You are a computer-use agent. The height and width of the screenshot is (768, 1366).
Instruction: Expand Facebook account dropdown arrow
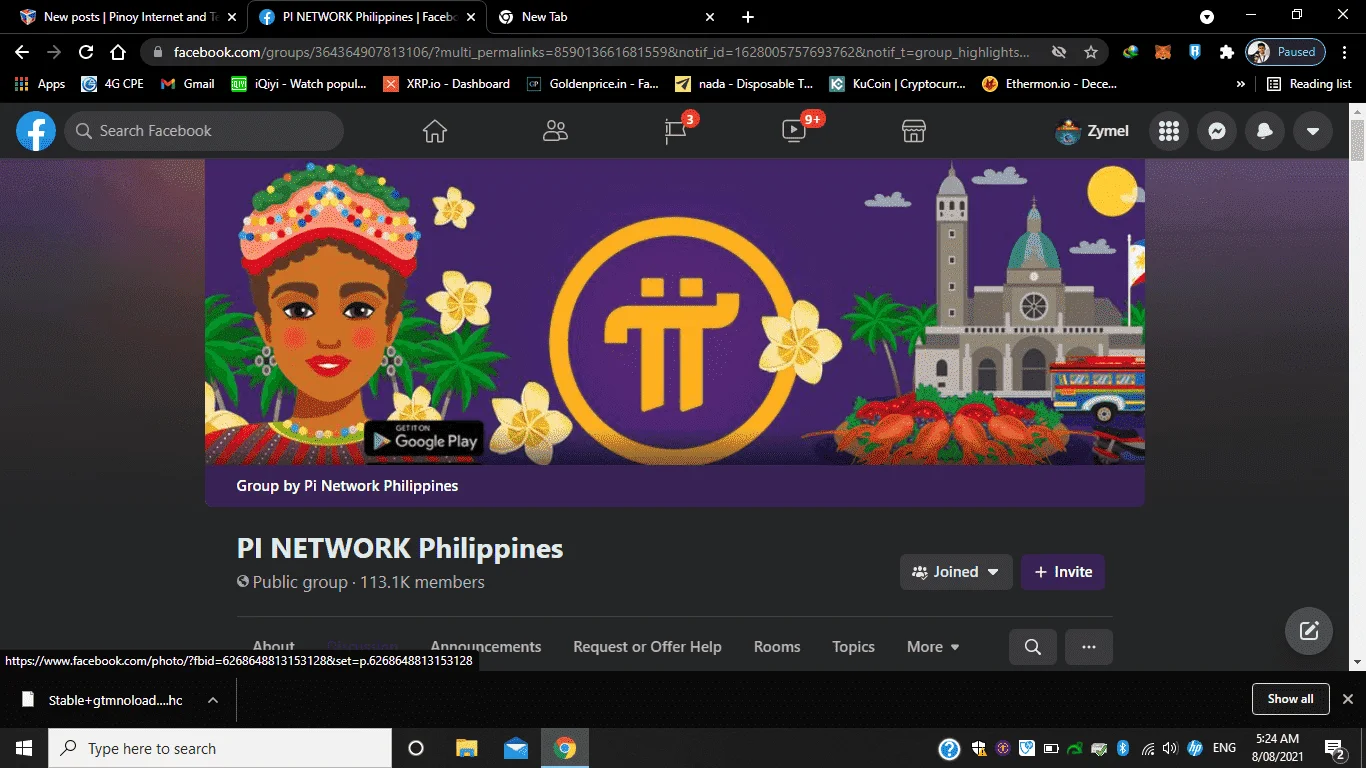[x=1313, y=131]
